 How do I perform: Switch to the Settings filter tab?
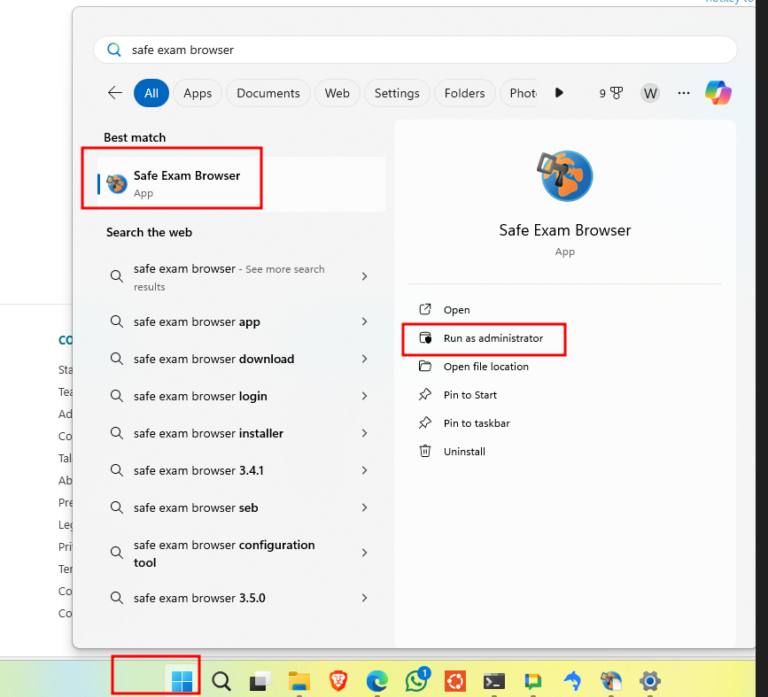coord(397,93)
